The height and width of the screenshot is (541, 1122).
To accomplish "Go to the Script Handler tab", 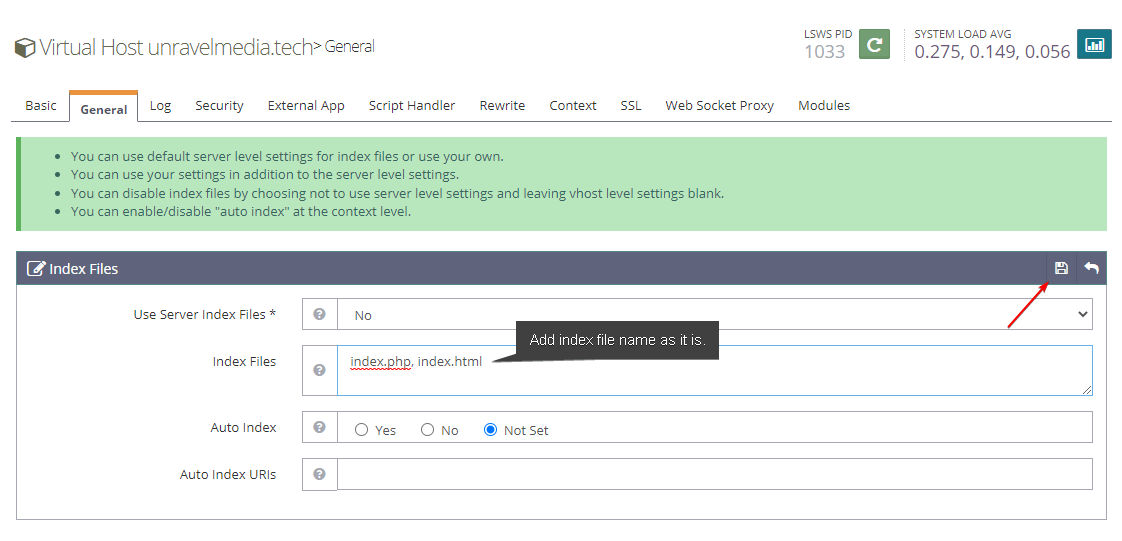I will click(x=411, y=105).
